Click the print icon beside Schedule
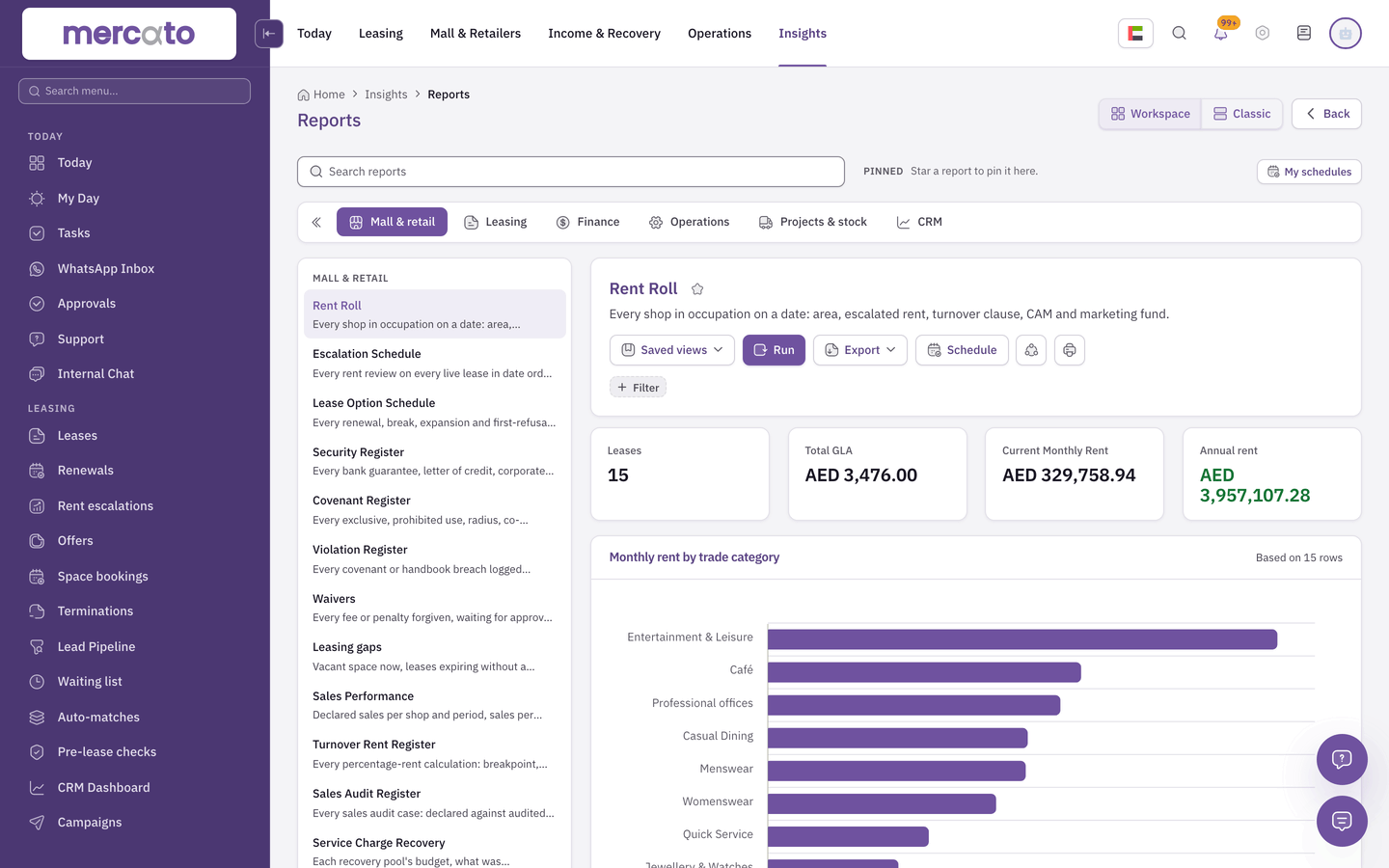 [x=1070, y=350]
